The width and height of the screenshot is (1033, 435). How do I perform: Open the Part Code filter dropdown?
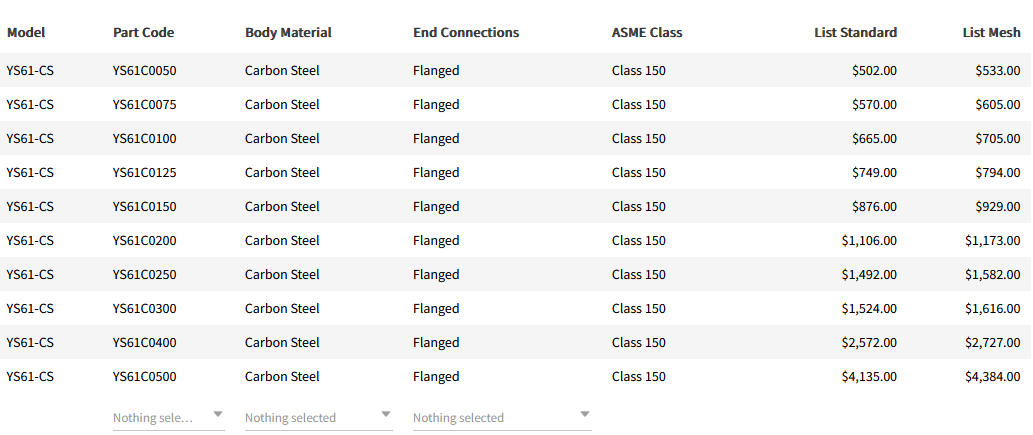coord(168,417)
